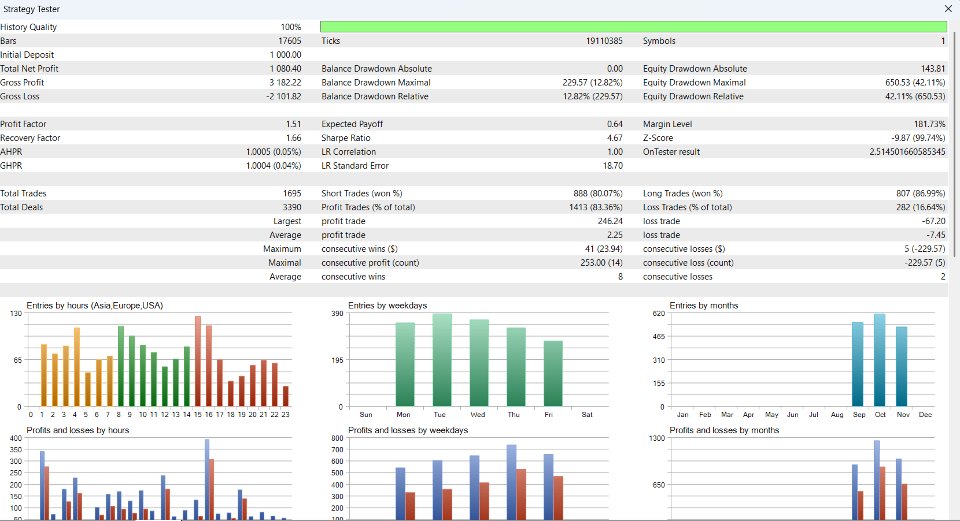
Task: Select the Bars value 17605
Action: [290, 41]
